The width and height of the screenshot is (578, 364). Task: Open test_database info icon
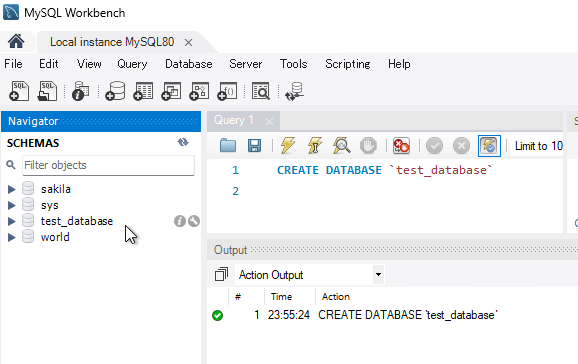[180, 221]
